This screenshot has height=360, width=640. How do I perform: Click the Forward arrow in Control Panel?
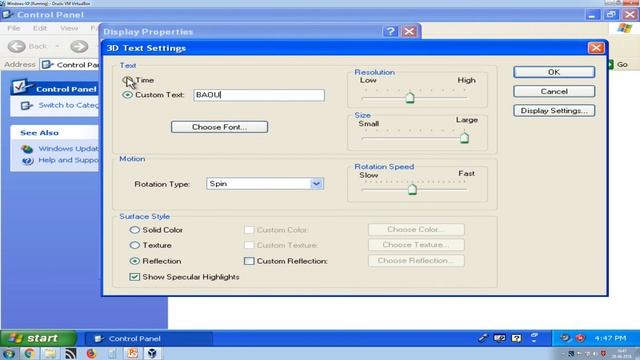click(79, 47)
